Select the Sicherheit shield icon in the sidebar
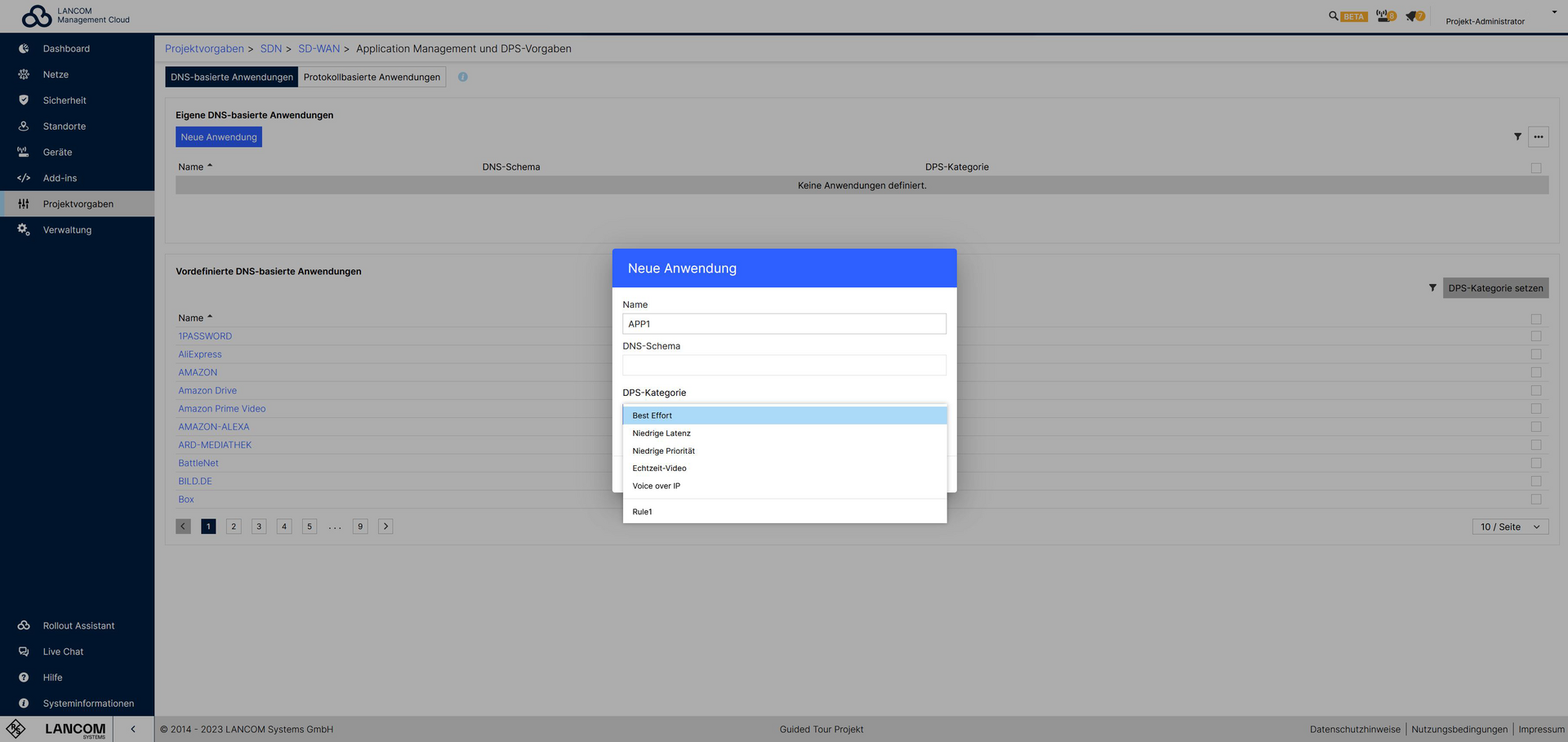 point(24,100)
